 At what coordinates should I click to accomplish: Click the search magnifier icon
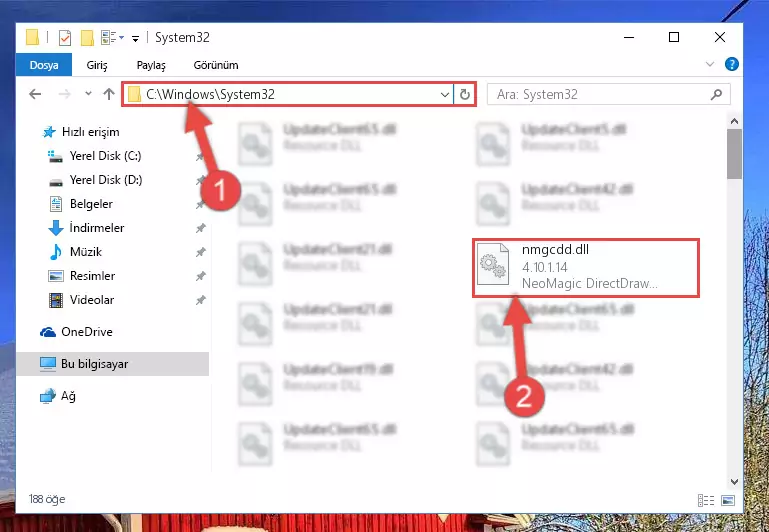717,94
